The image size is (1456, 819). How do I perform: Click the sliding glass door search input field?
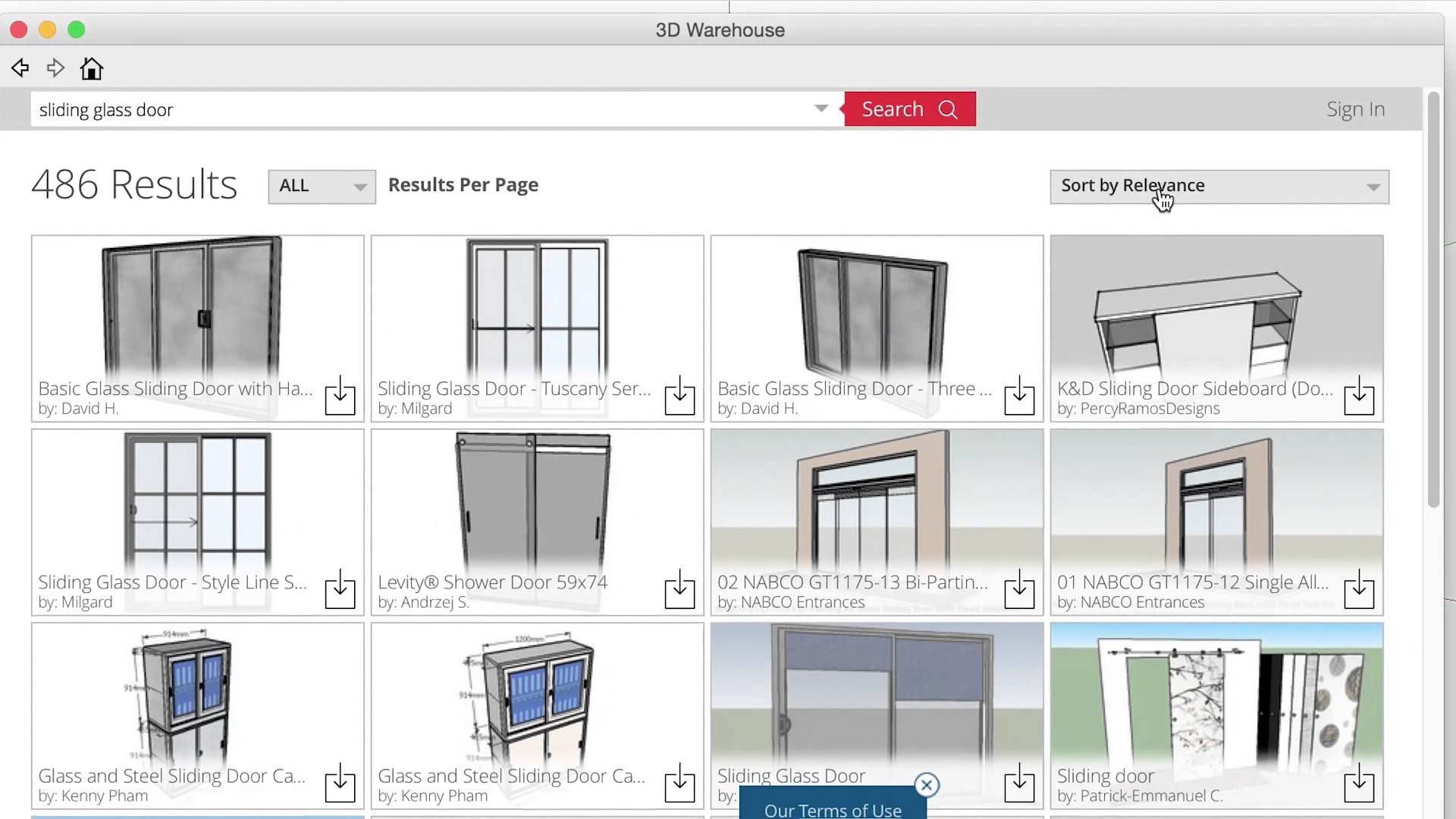pyautogui.click(x=430, y=109)
